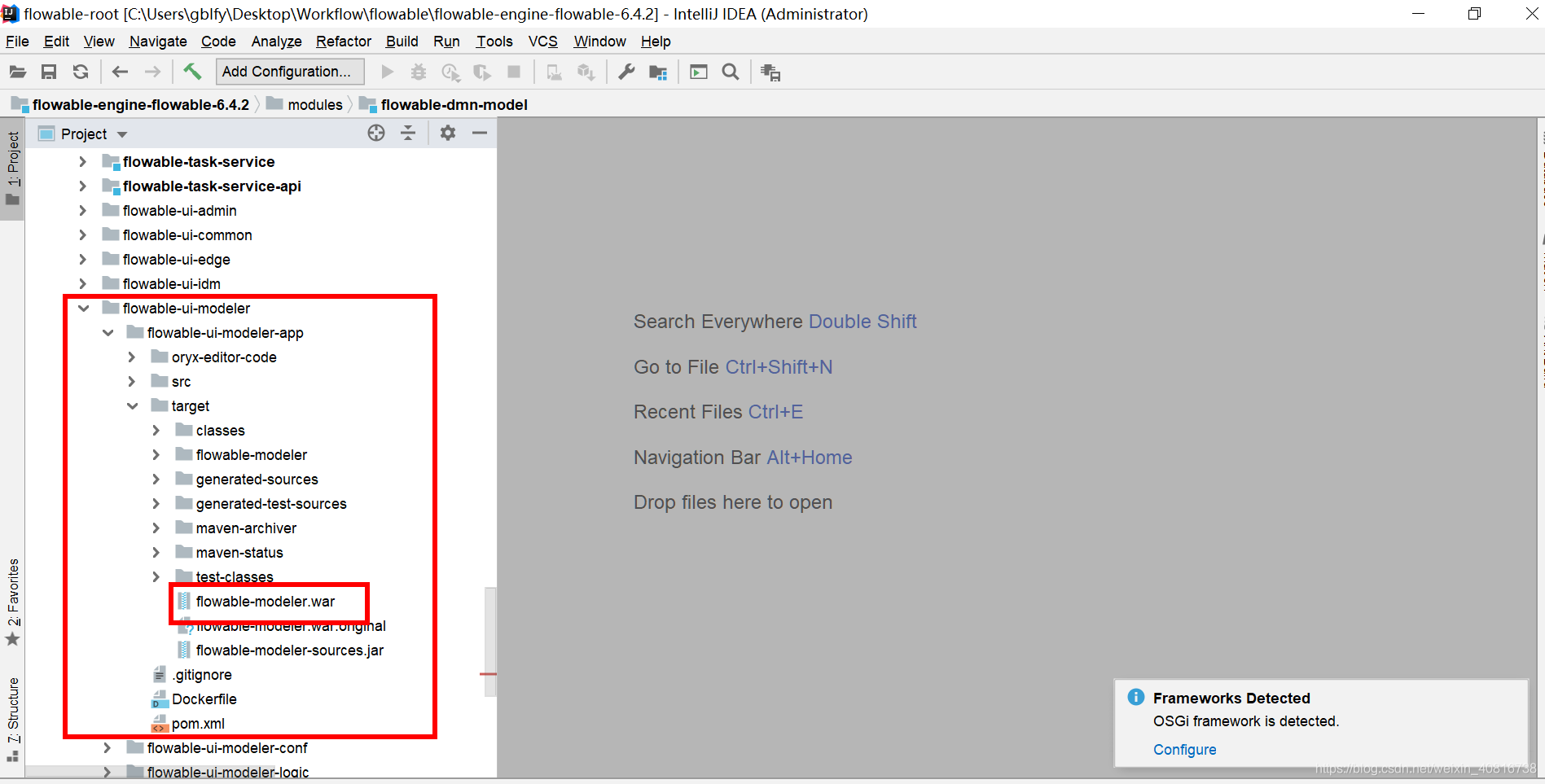Select the flowable-modeler.war file
Screen dimensions: 1545x784
pyautogui.click(x=266, y=602)
